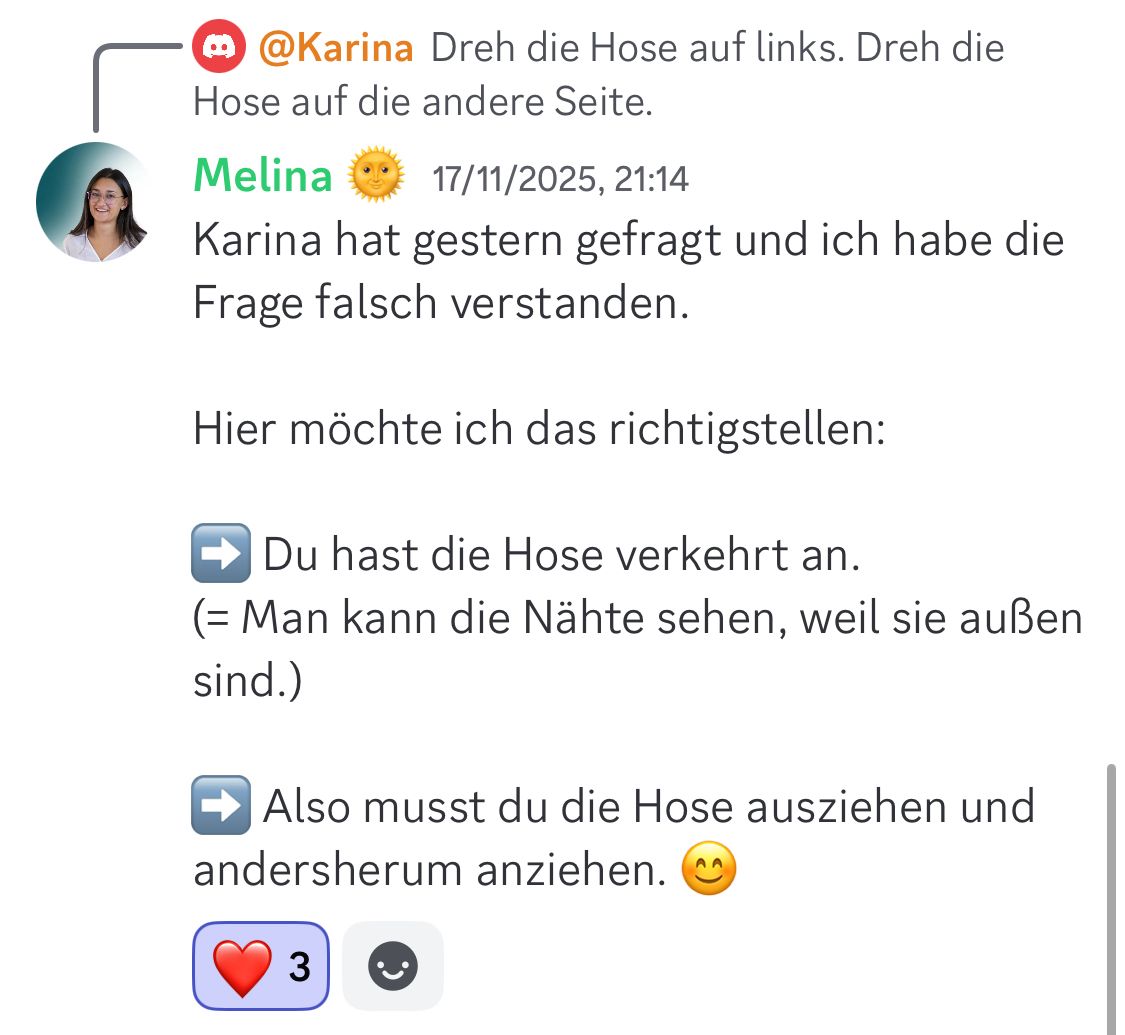Click the message timestamp 17/11/2025, 21:14
The image size is (1125, 1035).
click(x=560, y=180)
